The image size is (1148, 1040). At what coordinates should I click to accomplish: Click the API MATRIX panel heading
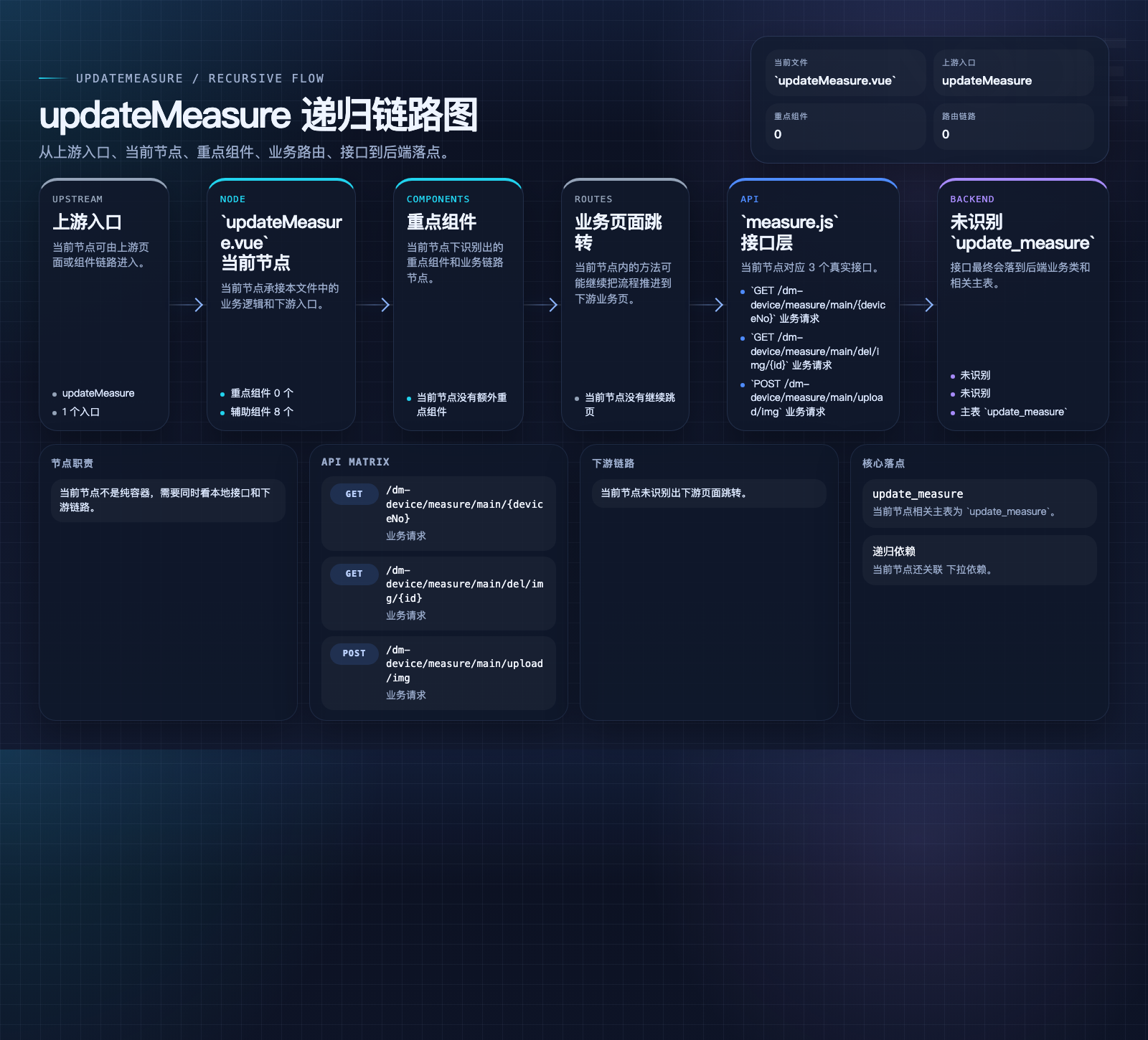(355, 462)
